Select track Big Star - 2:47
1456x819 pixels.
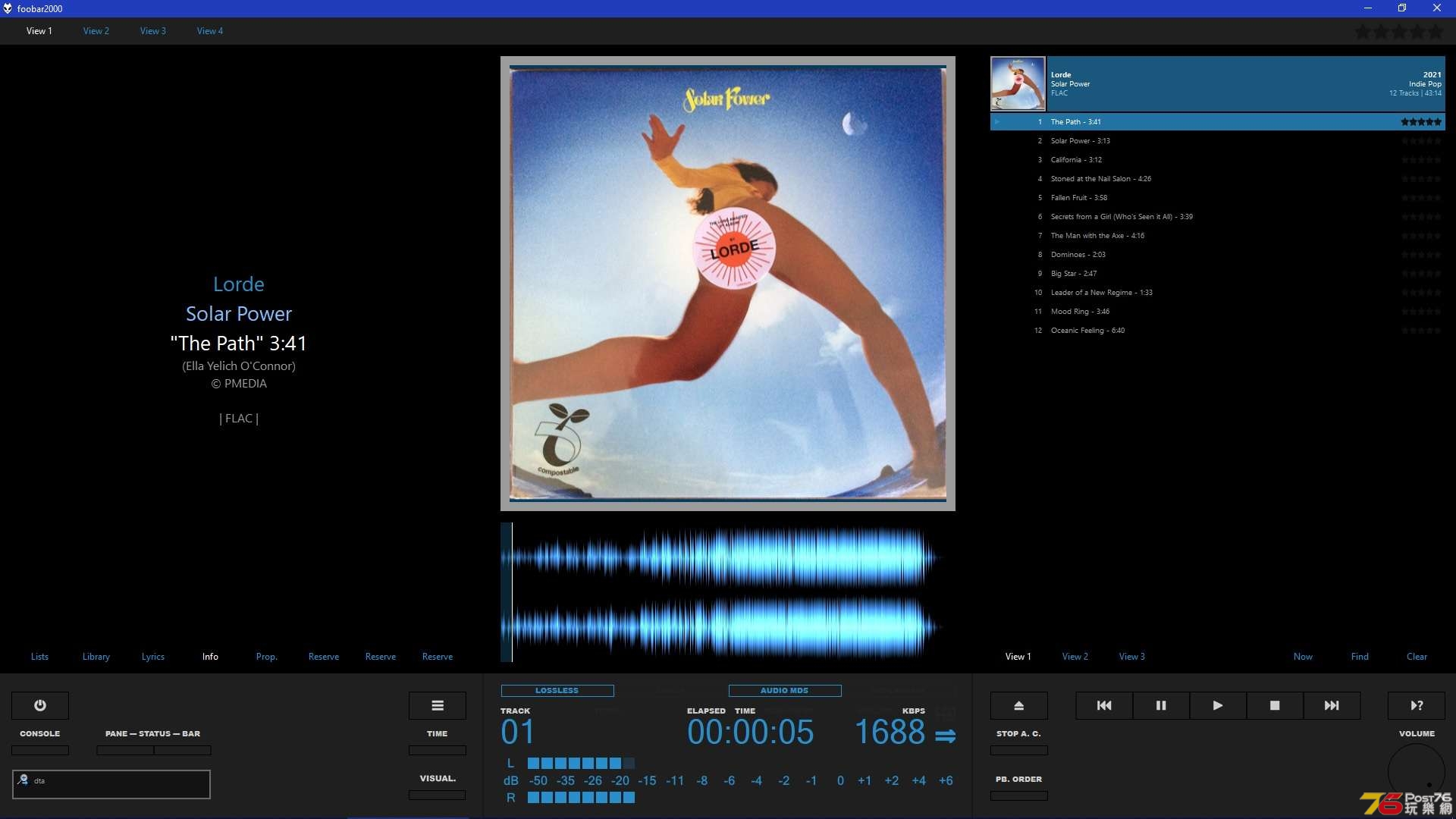coord(1218,274)
